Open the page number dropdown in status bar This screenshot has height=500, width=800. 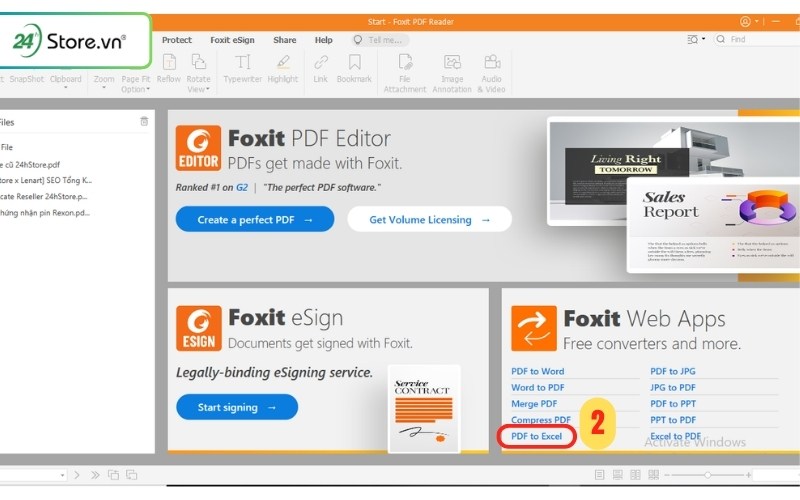[62, 475]
